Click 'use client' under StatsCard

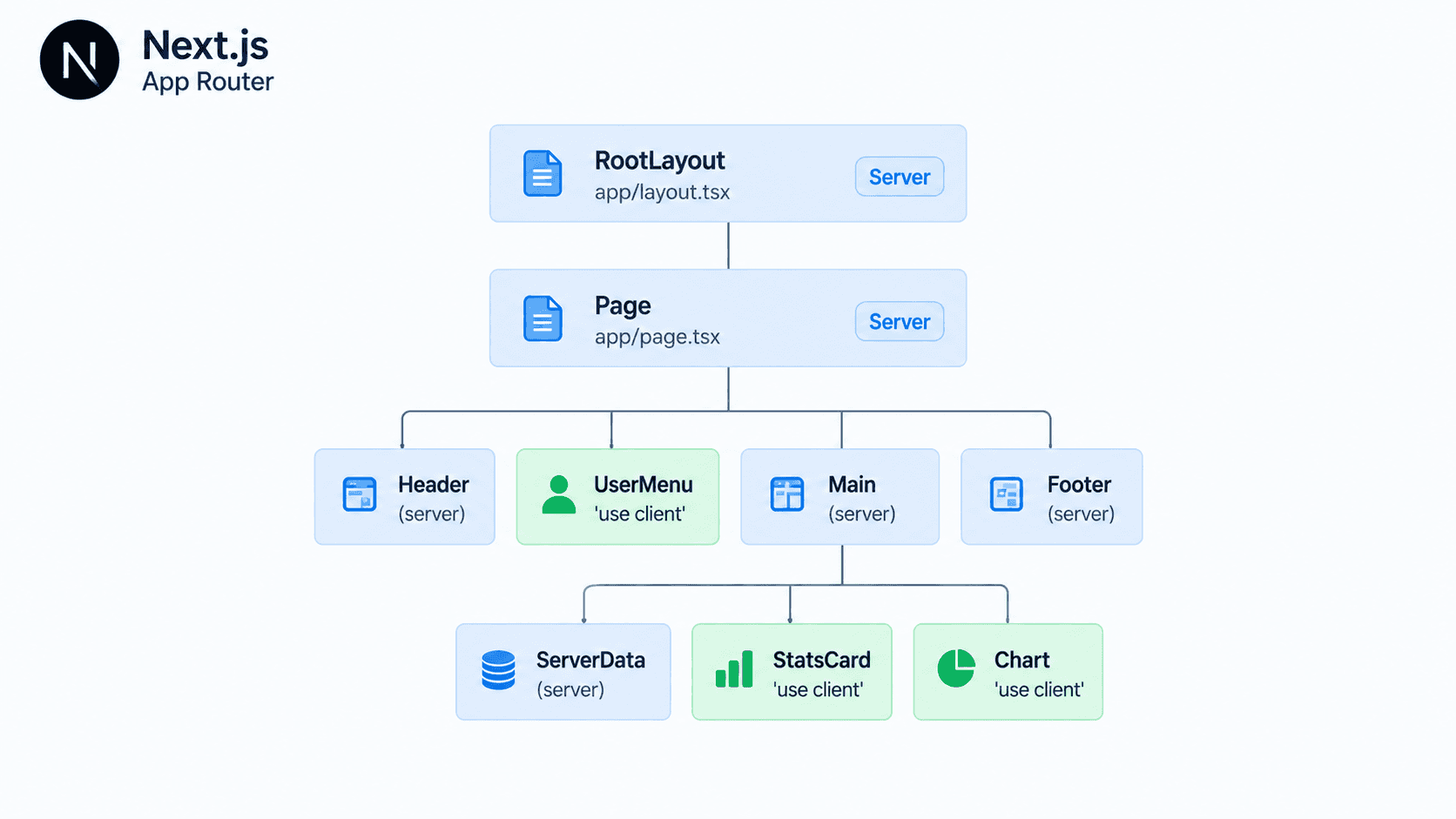(819, 689)
